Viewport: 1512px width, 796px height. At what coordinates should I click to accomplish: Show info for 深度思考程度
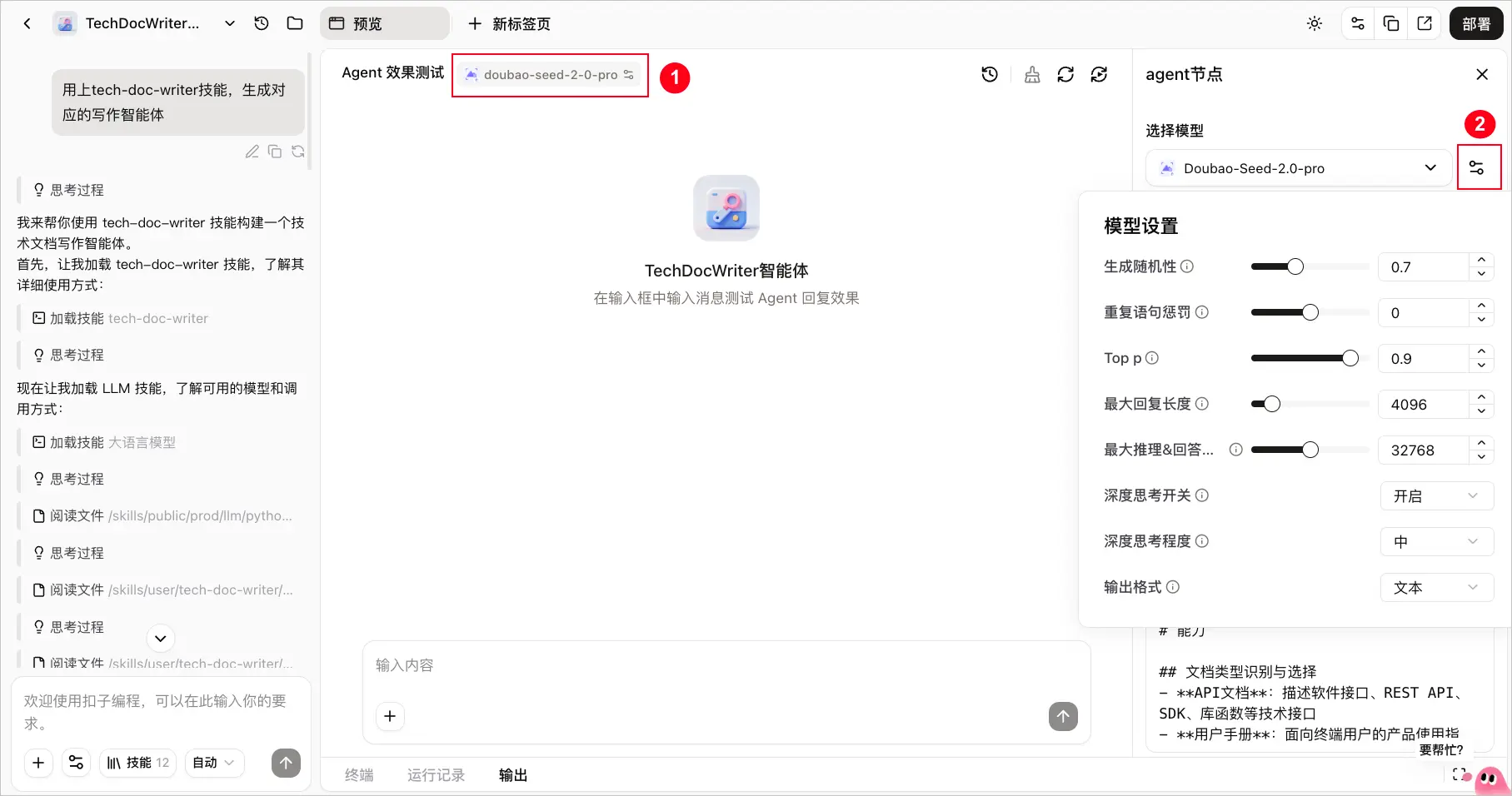(1202, 541)
